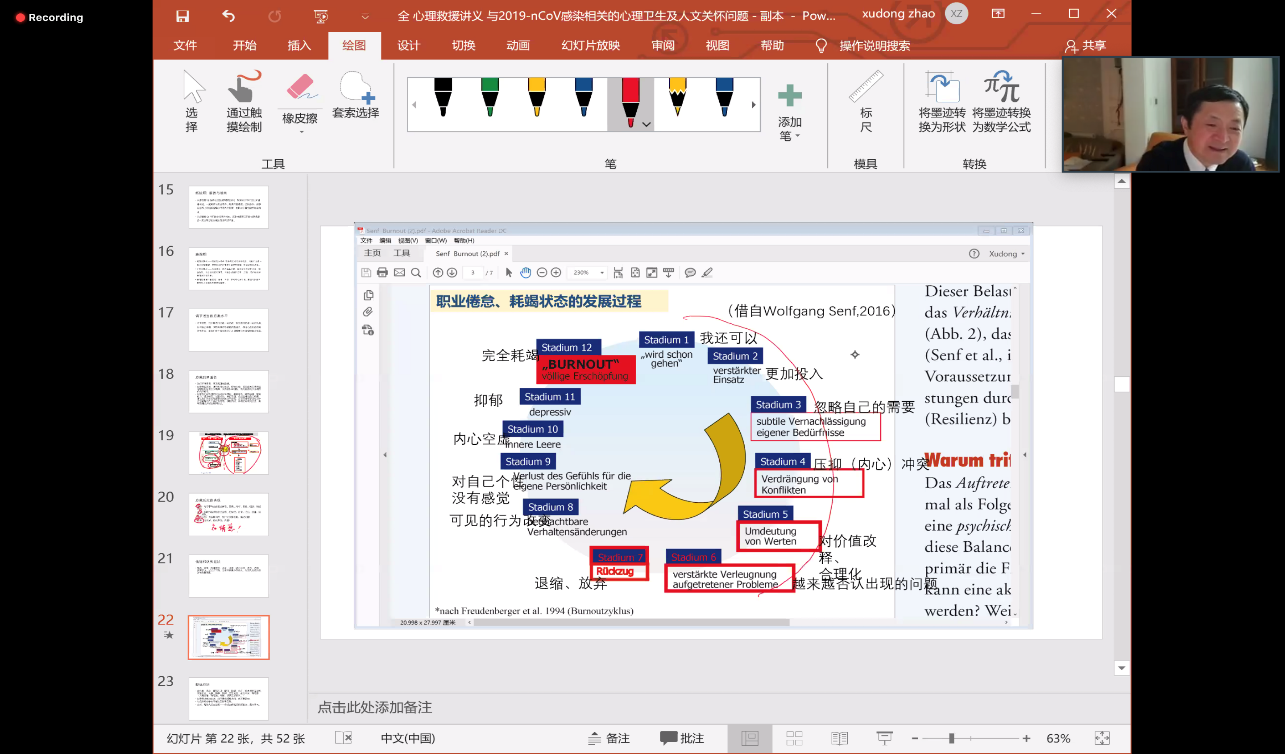1285x754 pixels.
Task: Switch to the Slide Show (幻灯片放映) tab
Action: [x=590, y=45]
